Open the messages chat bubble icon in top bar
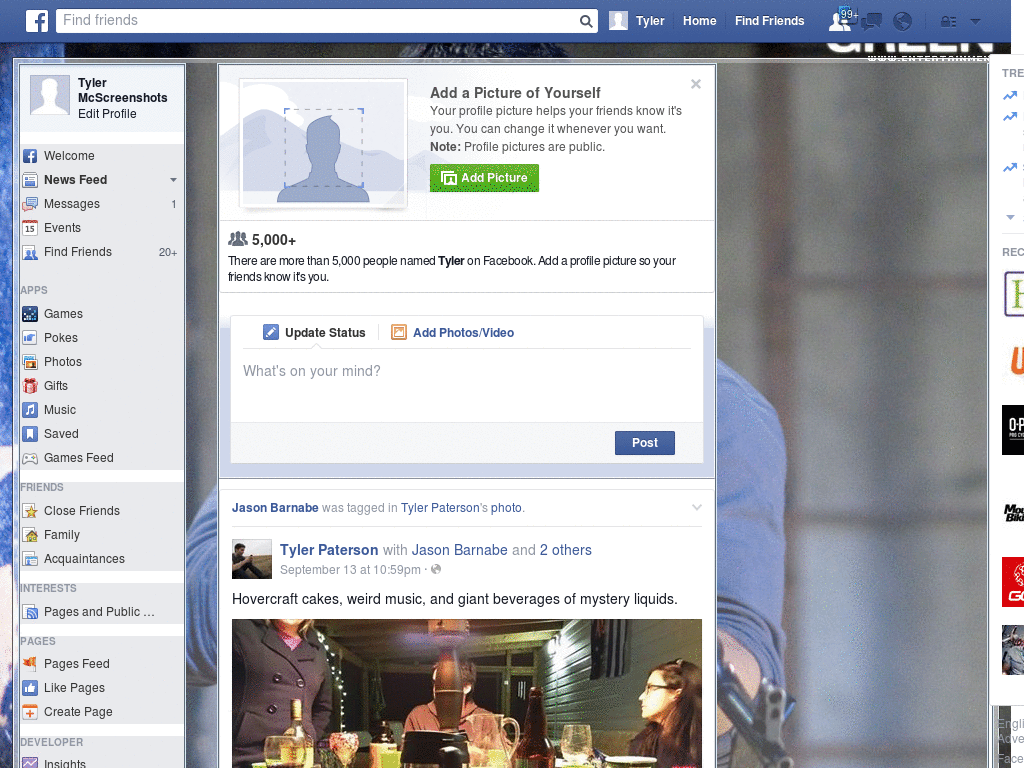Screen dimensions: 1024x768 tap(871, 22)
